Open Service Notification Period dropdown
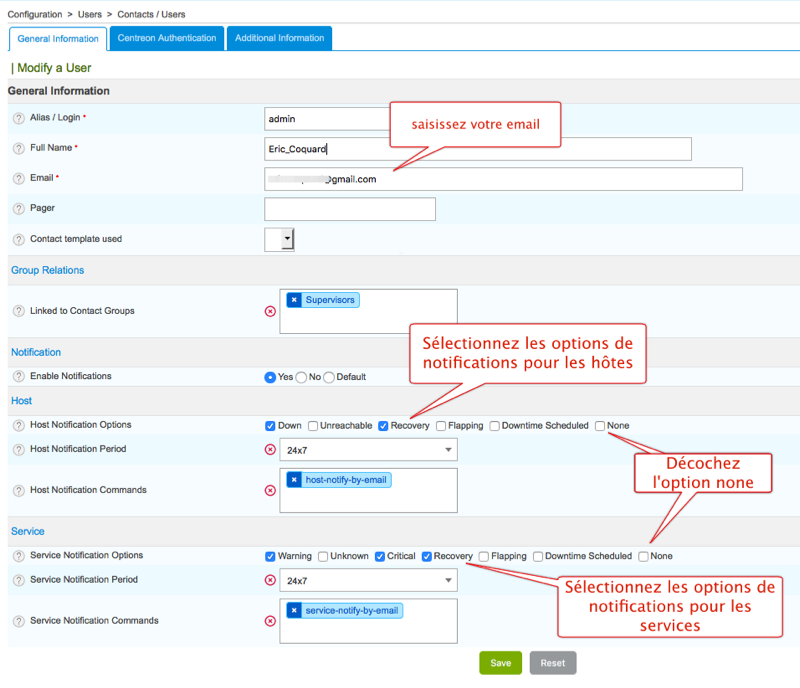Image resolution: width=800 pixels, height=688 pixels. [x=370, y=580]
